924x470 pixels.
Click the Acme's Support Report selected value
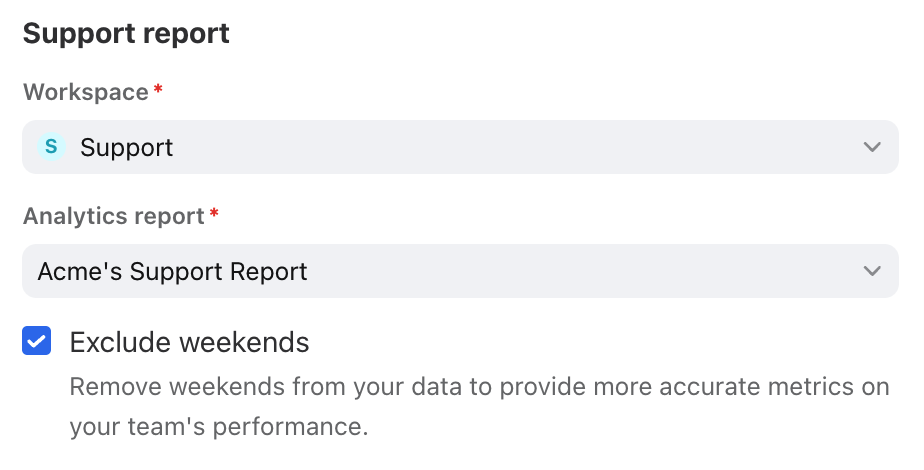pos(172,272)
